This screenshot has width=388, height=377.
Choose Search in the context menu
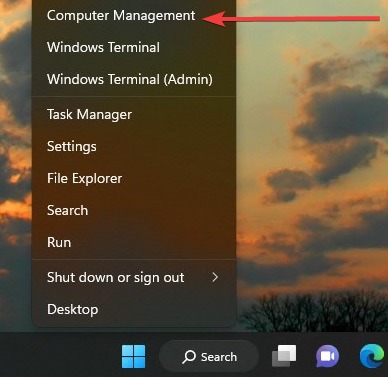pos(134,210)
